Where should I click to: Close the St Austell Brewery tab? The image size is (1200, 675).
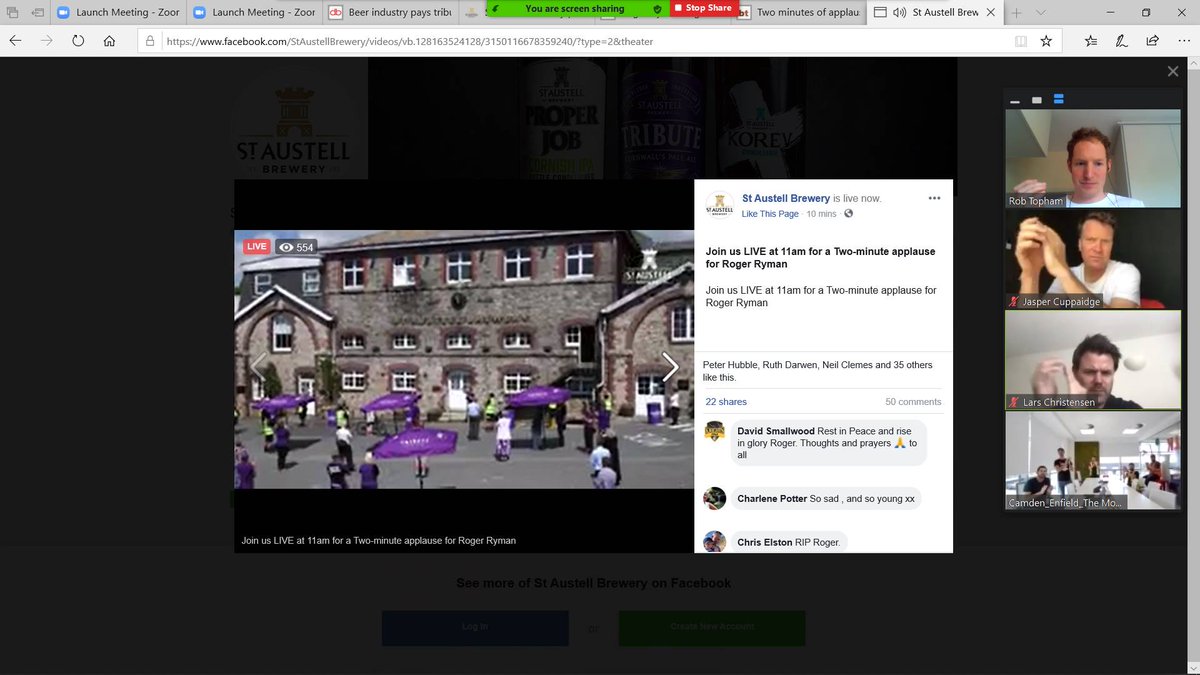(993, 12)
